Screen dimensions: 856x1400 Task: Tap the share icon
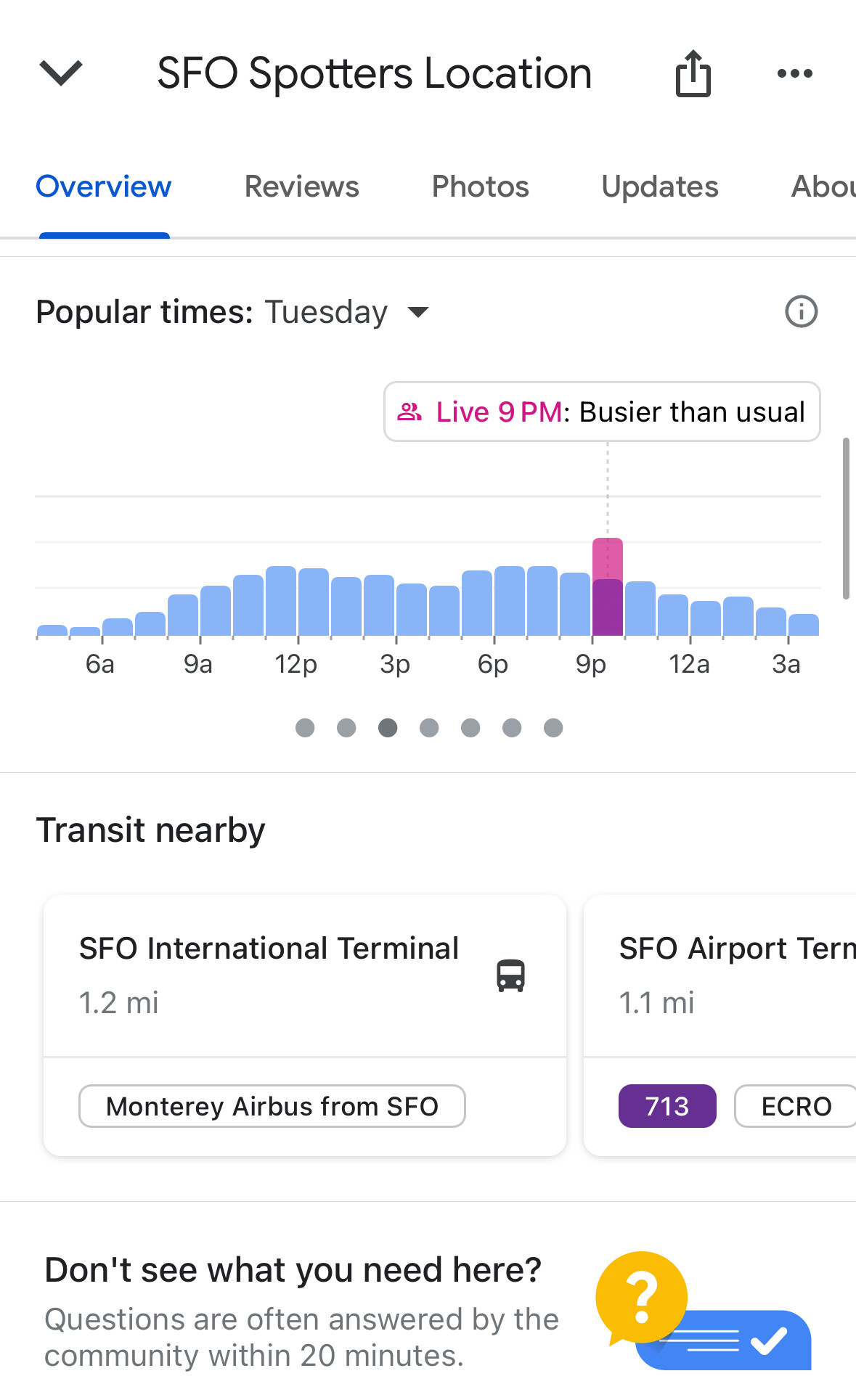tap(693, 73)
